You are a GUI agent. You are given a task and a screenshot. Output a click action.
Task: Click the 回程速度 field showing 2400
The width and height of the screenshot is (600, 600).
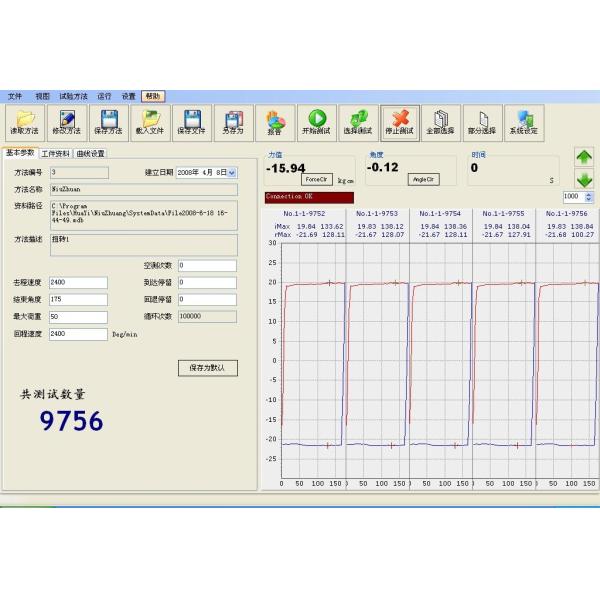pos(78,334)
